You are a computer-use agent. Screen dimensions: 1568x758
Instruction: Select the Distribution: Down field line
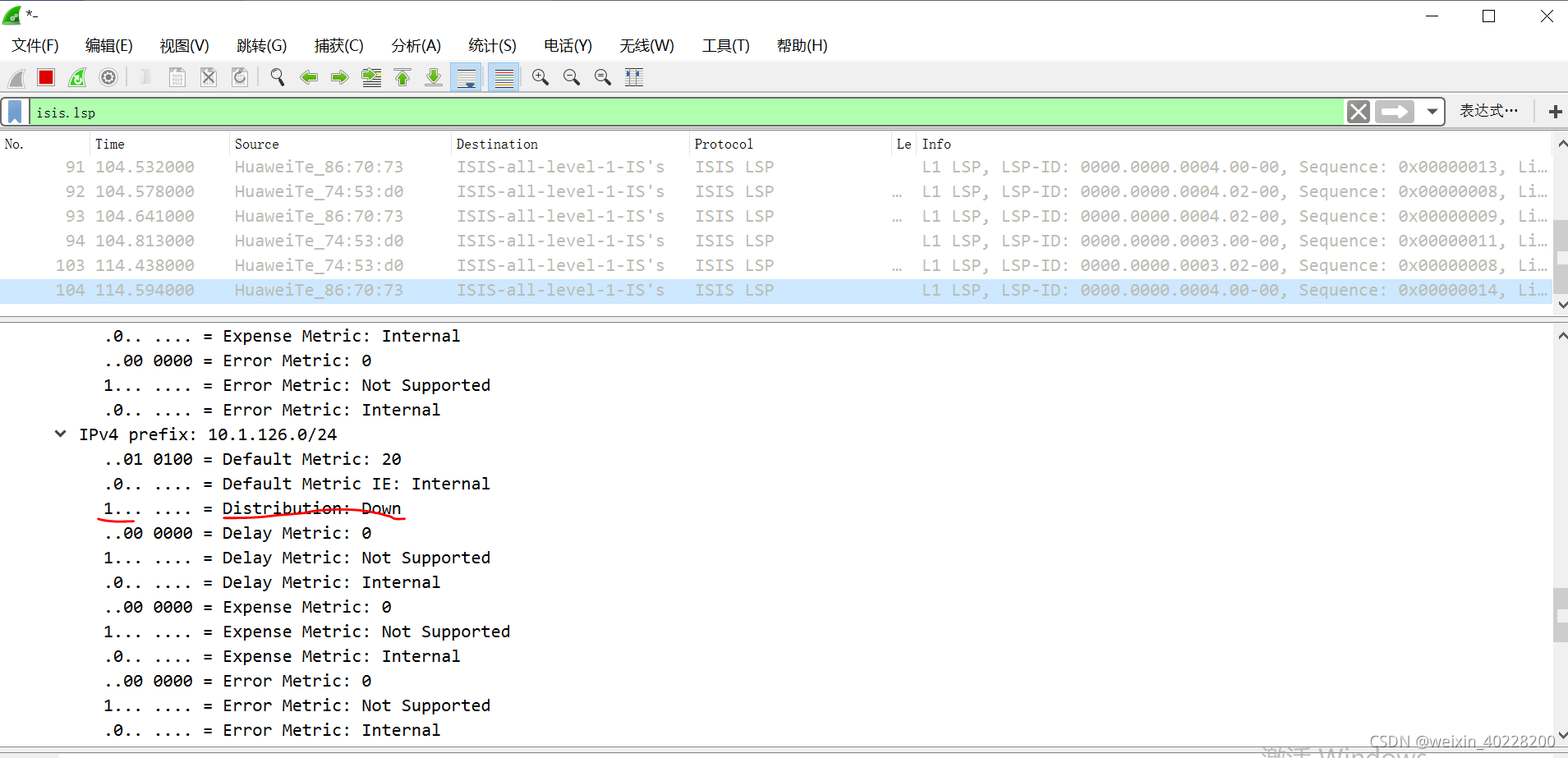click(x=253, y=509)
